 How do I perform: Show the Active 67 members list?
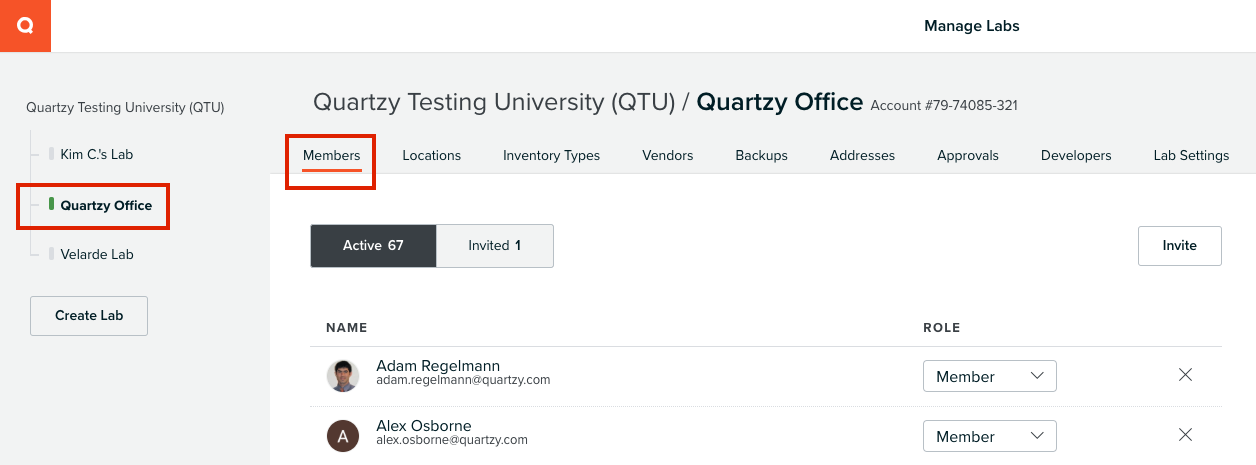373,245
